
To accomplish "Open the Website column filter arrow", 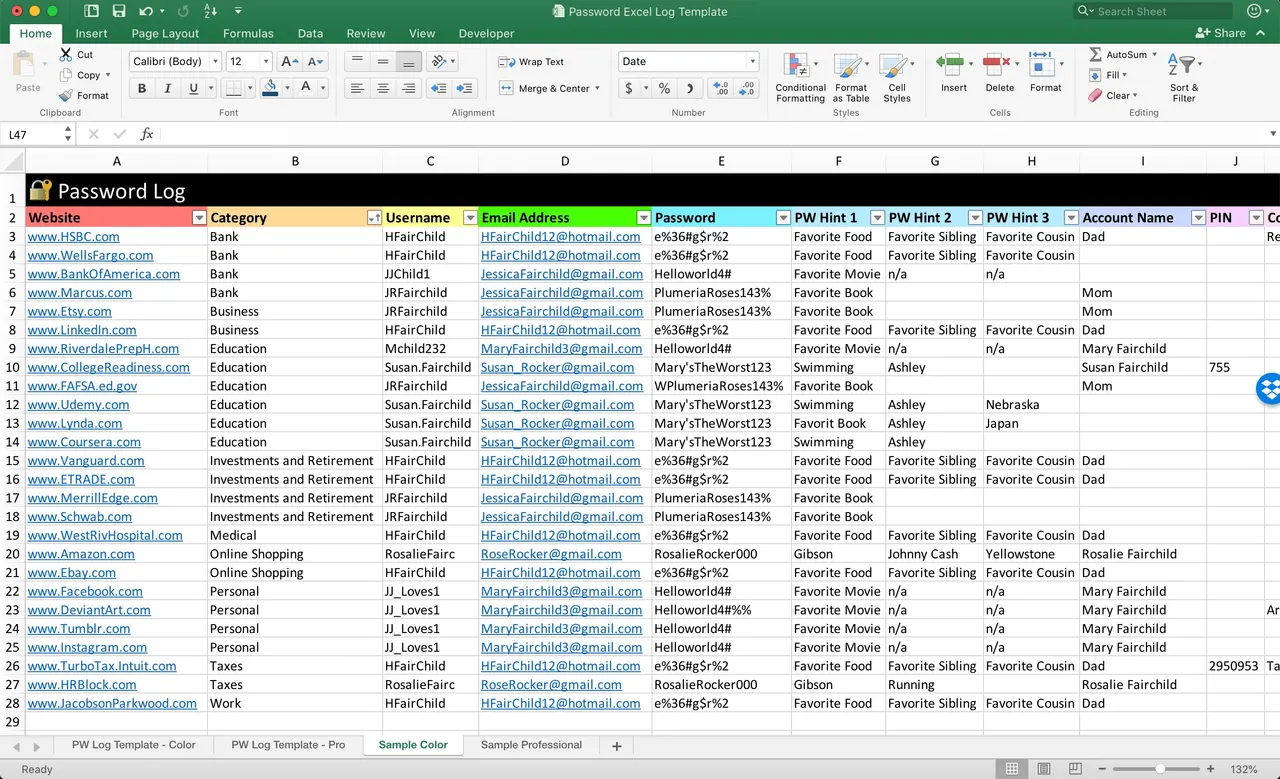I will click(199, 218).
